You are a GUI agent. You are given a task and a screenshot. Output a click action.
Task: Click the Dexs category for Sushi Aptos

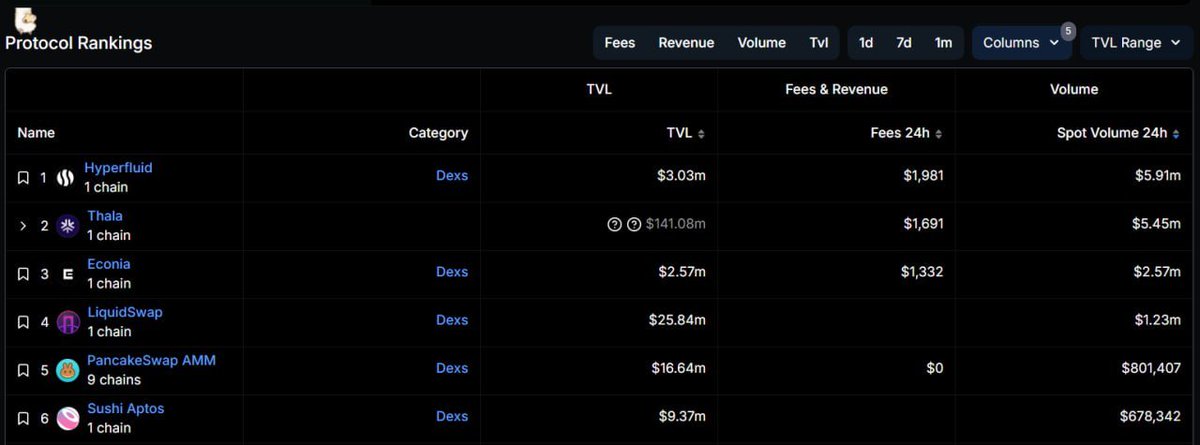(x=452, y=416)
